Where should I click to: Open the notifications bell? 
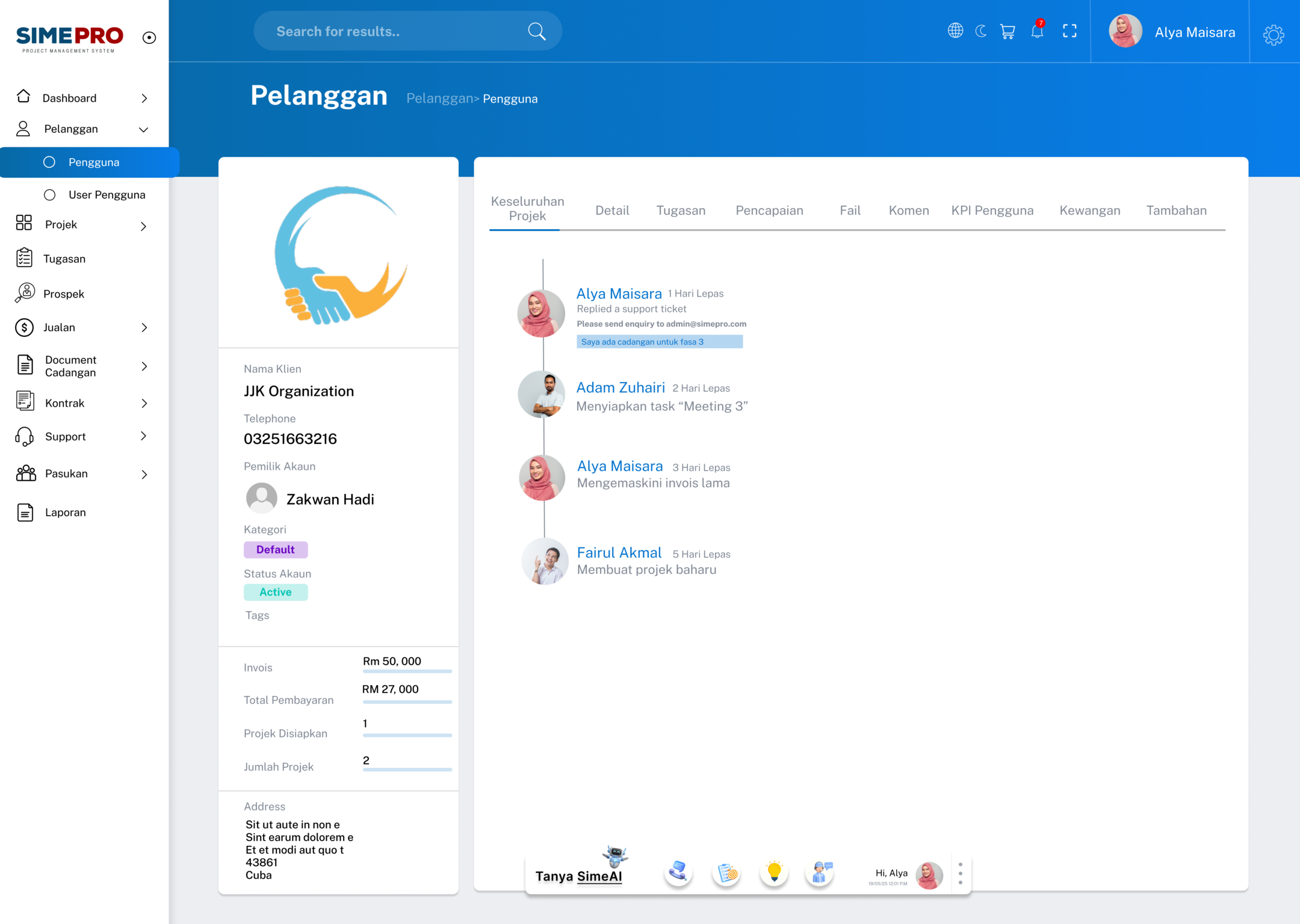pos(1037,30)
